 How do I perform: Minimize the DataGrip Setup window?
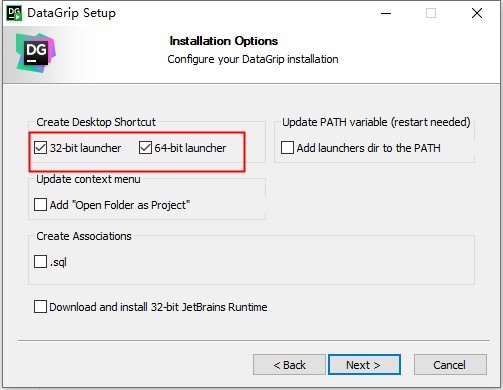click(386, 13)
